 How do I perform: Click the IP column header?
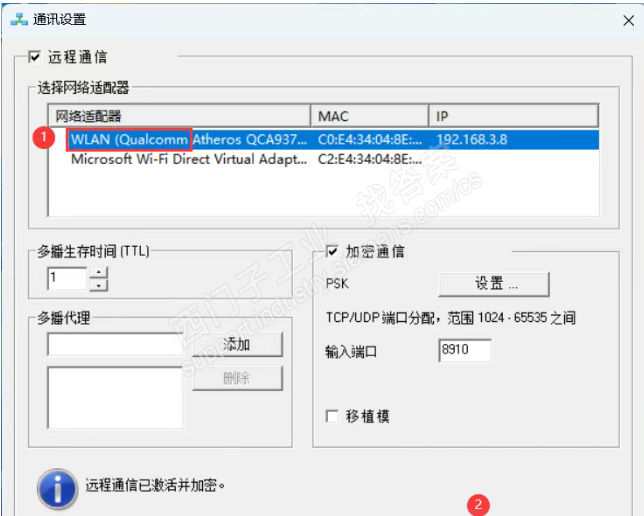coord(513,116)
